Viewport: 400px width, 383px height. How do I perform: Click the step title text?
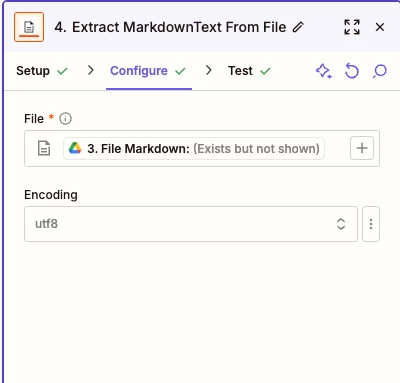point(170,27)
